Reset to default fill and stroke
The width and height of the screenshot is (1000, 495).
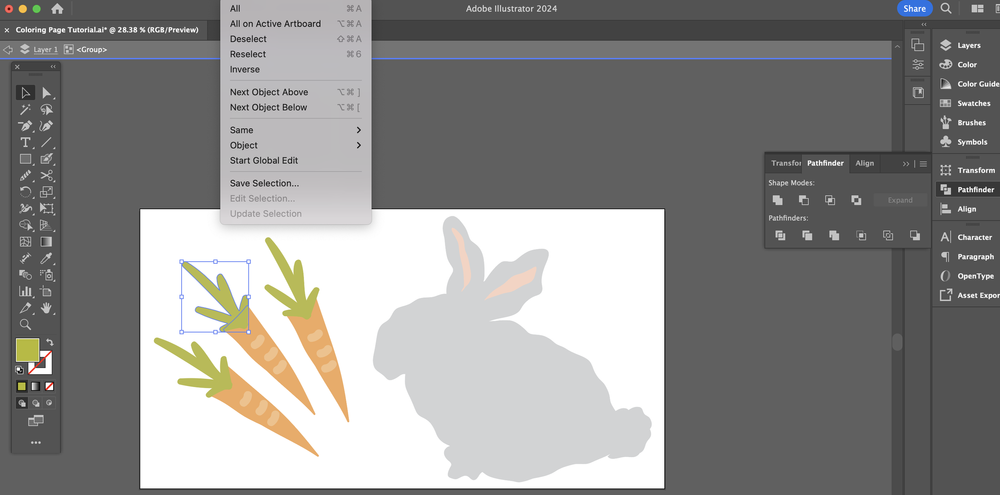[20, 370]
